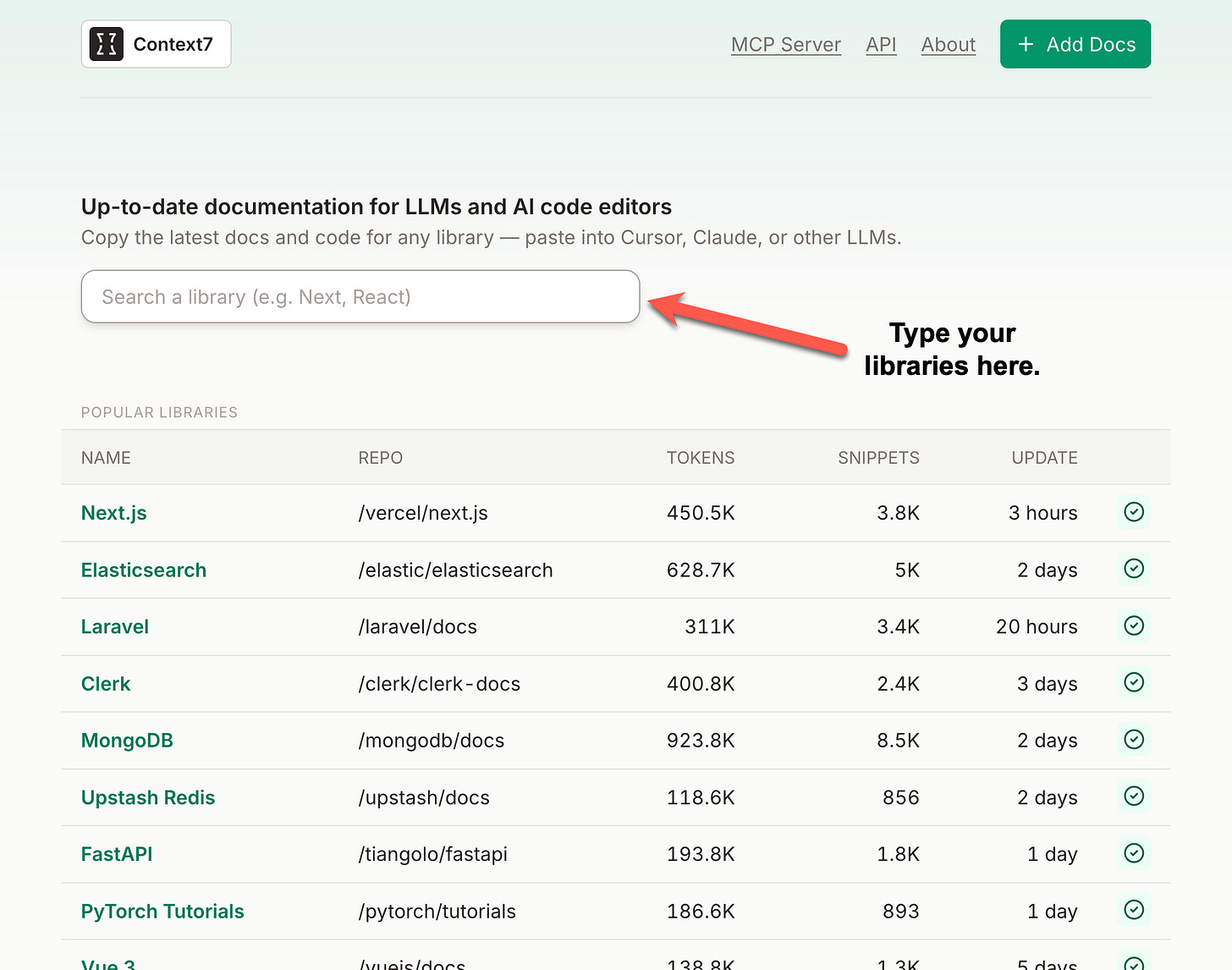Click the Context7 logo icon
Screen dimensions: 1232x970
107,44
